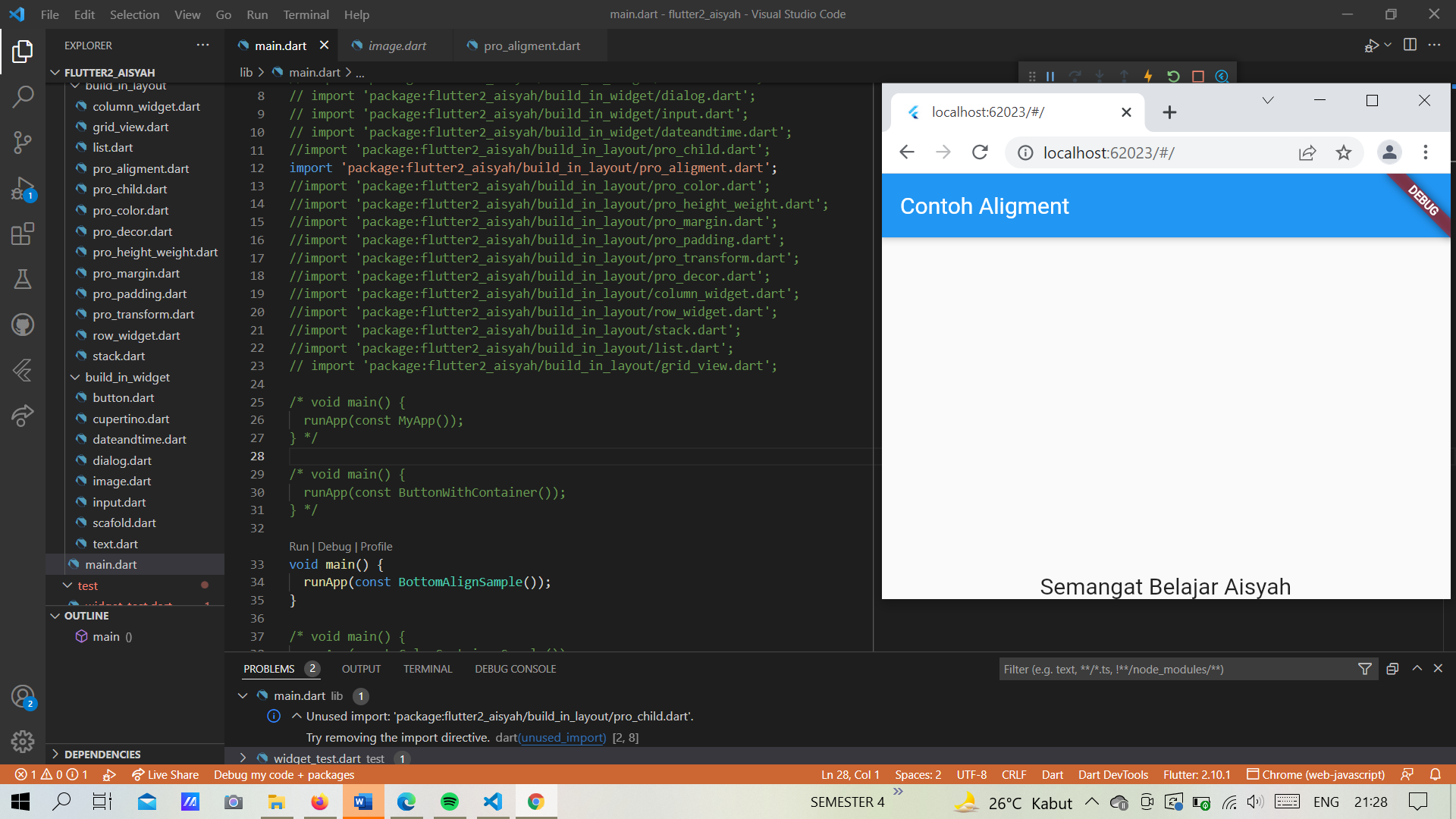Click the unused_import link in Problems panel
Image resolution: width=1456 pixels, height=819 pixels.
pos(561,737)
